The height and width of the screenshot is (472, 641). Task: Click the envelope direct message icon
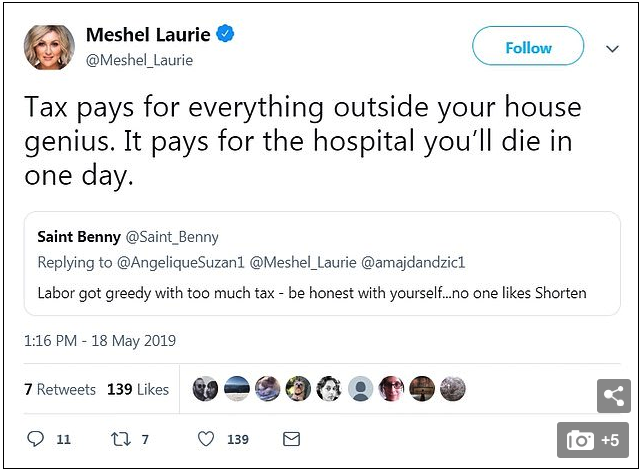pyautogui.click(x=291, y=439)
